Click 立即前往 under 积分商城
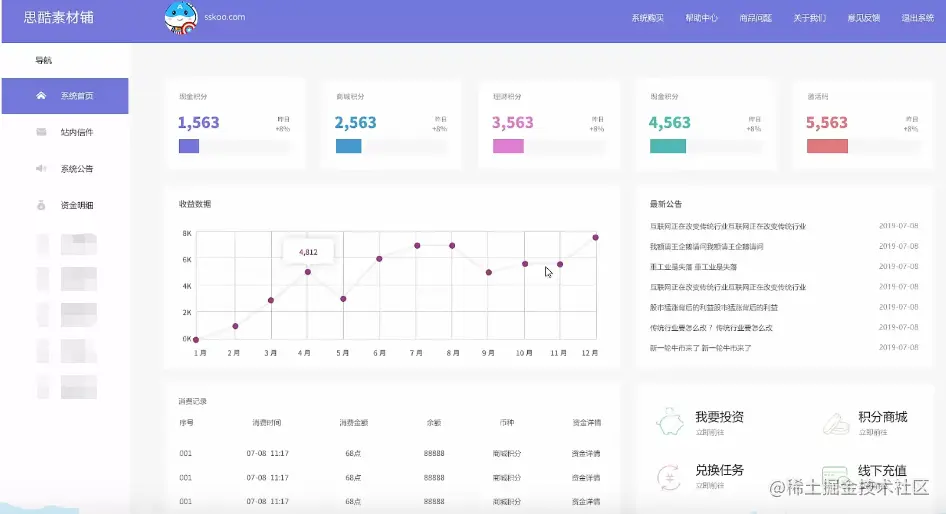This screenshot has height=514, width=946. (872, 433)
